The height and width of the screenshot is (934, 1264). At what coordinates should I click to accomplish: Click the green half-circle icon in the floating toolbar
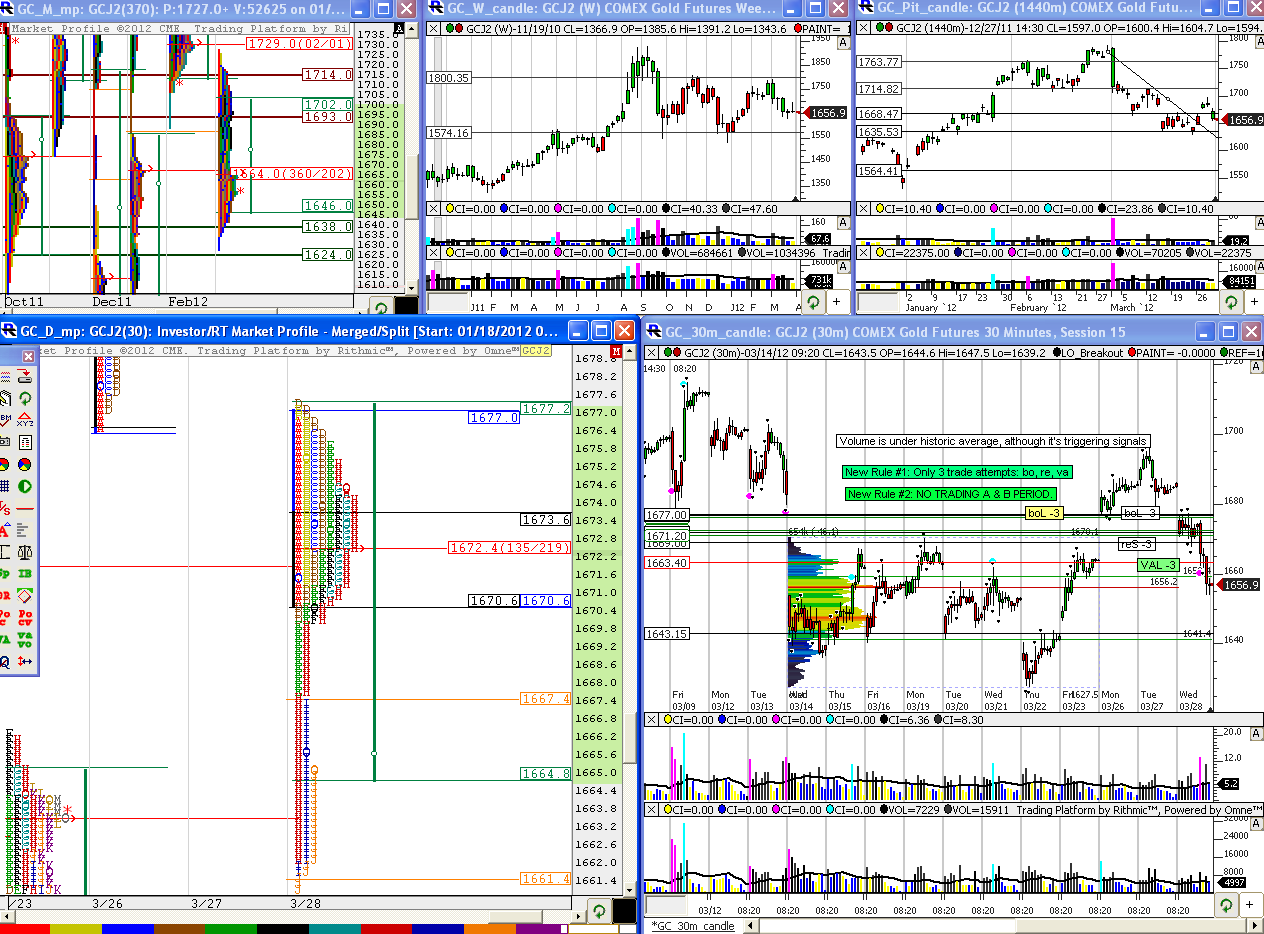coord(25,486)
